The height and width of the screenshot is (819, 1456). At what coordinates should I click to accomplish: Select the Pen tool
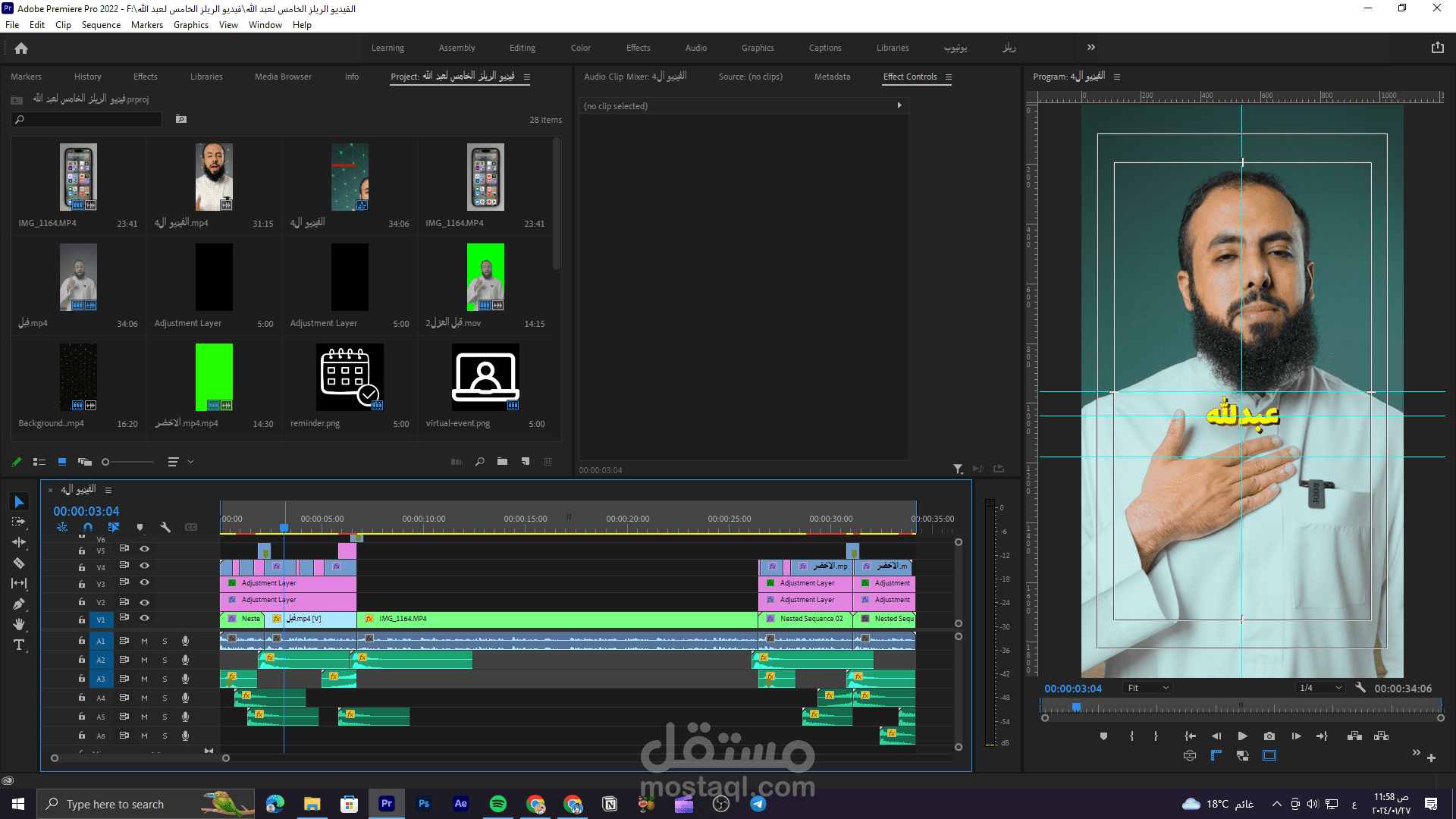[x=19, y=604]
